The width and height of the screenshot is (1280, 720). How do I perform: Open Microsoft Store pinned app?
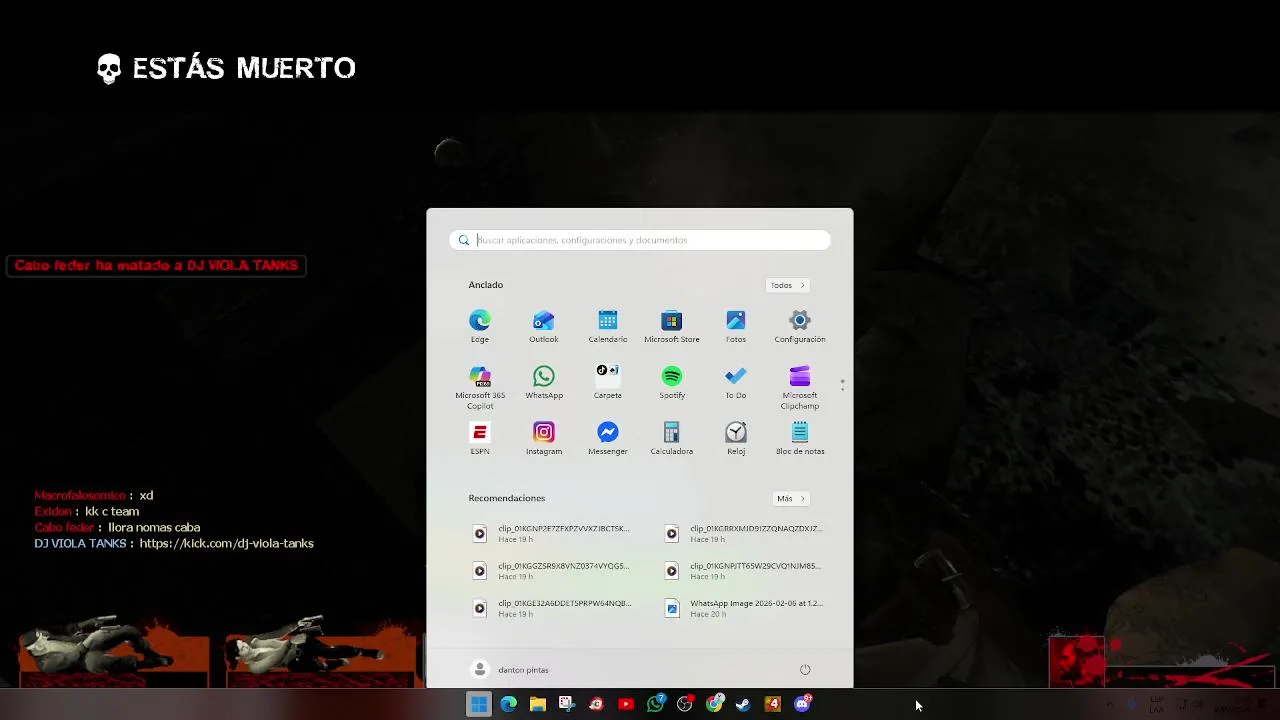pyautogui.click(x=672, y=326)
